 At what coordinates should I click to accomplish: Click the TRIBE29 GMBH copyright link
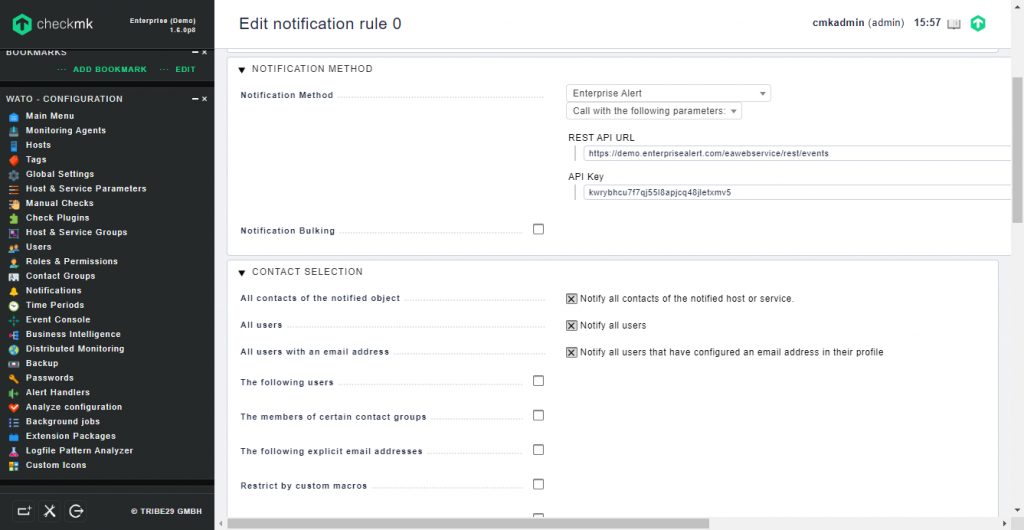click(166, 512)
